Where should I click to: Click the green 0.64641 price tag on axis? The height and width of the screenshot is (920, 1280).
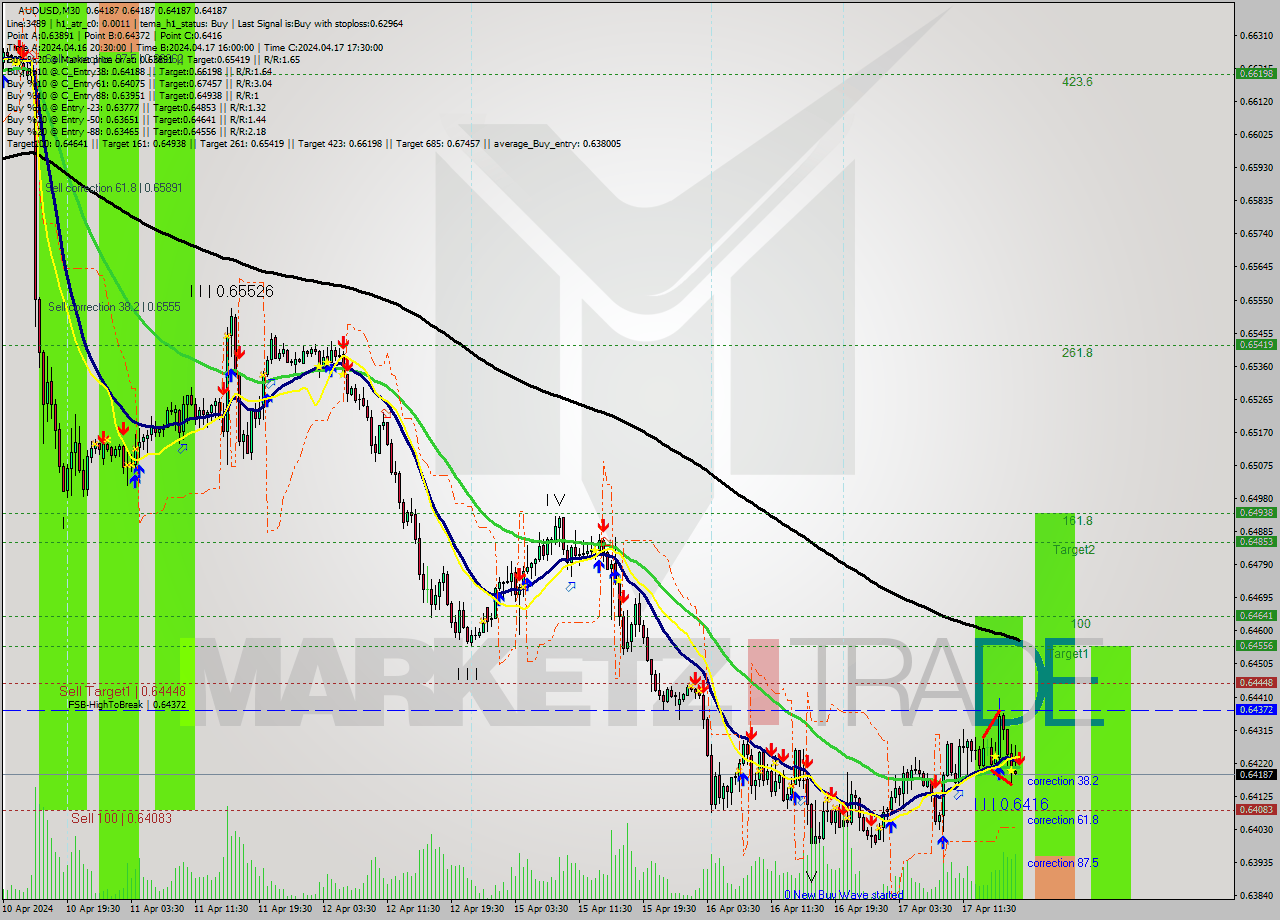tap(1256, 615)
